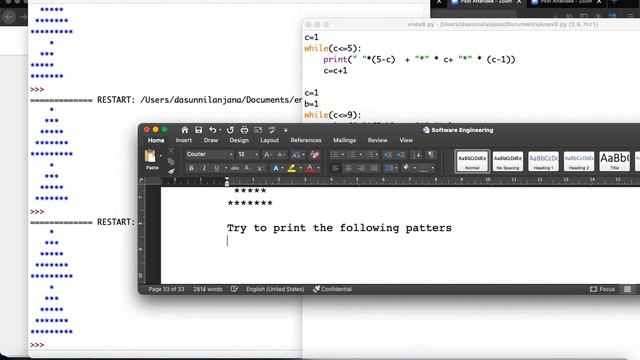The height and width of the screenshot is (360, 640).
Task: Click the print(...) line in the Python editor window
Action: [x=419, y=60]
